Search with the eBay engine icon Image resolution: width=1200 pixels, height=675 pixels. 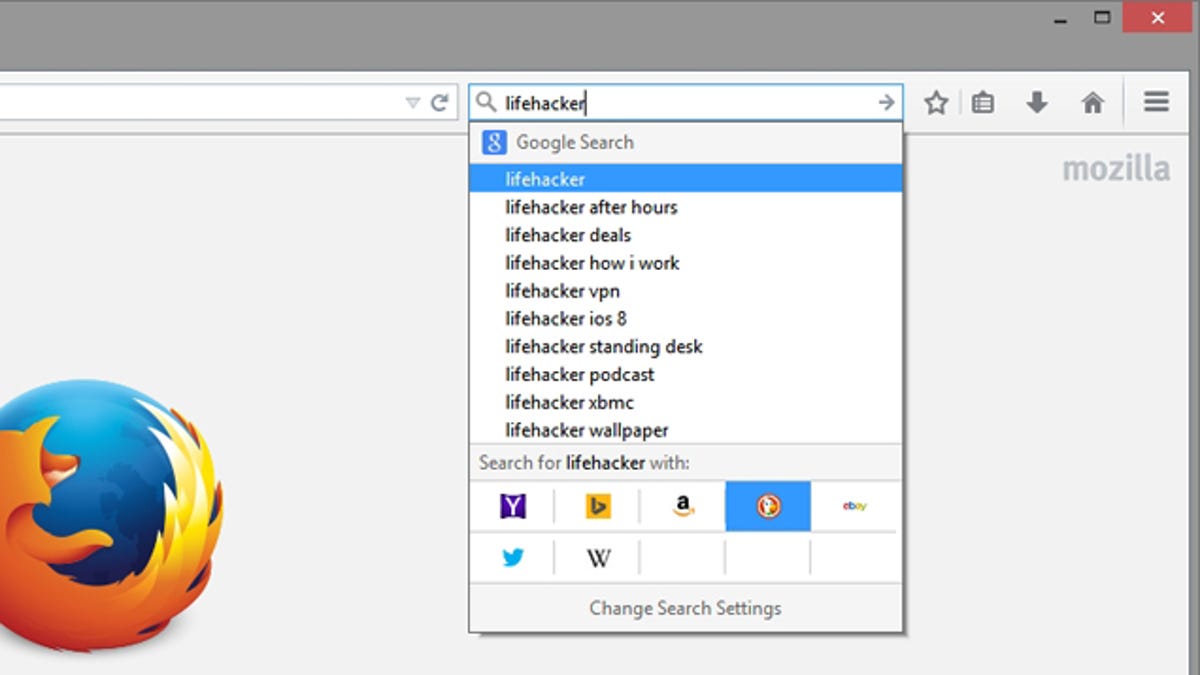pyautogui.click(x=855, y=506)
